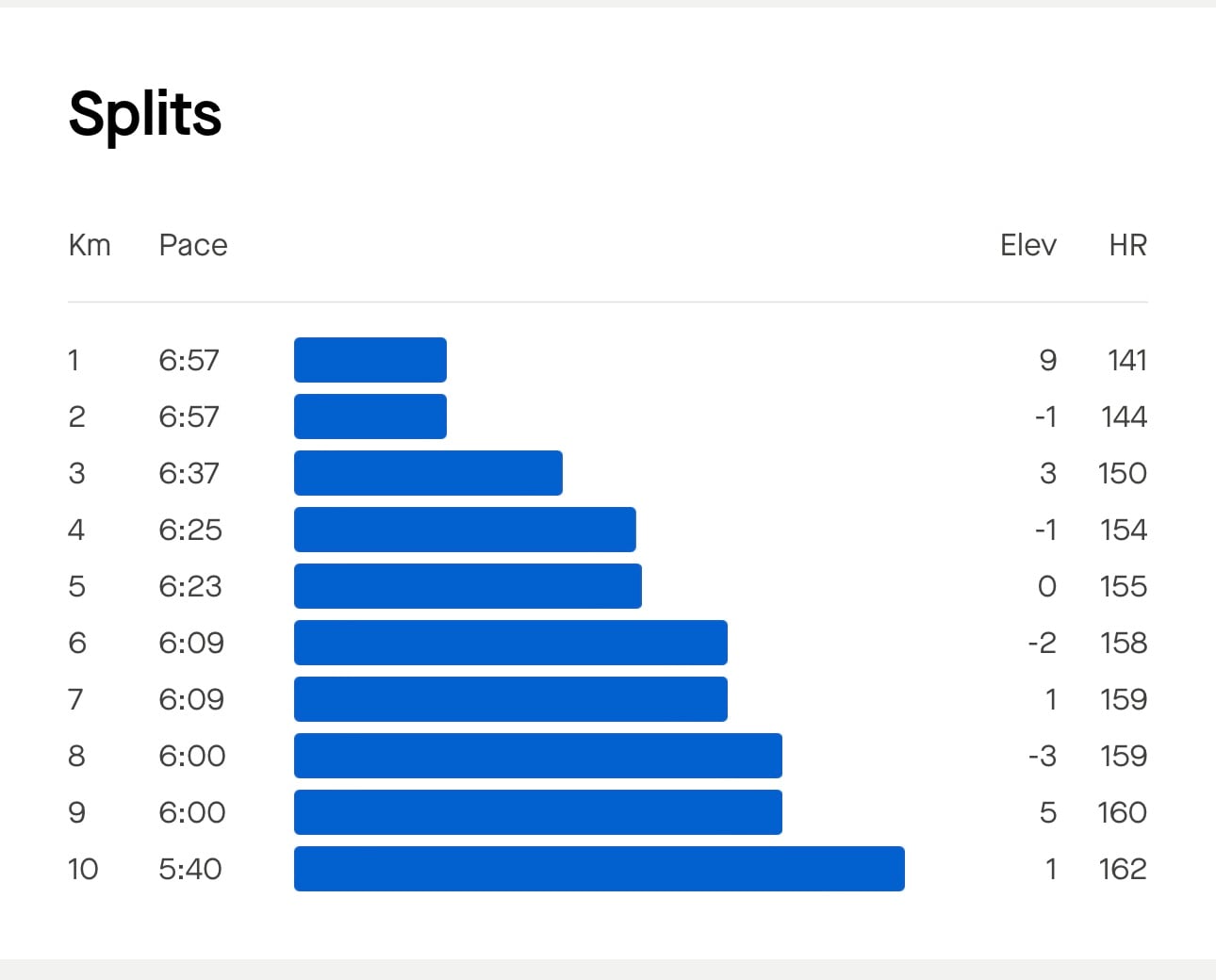Click the 6:25 pace bar
This screenshot has width=1216, height=980.
465,530
